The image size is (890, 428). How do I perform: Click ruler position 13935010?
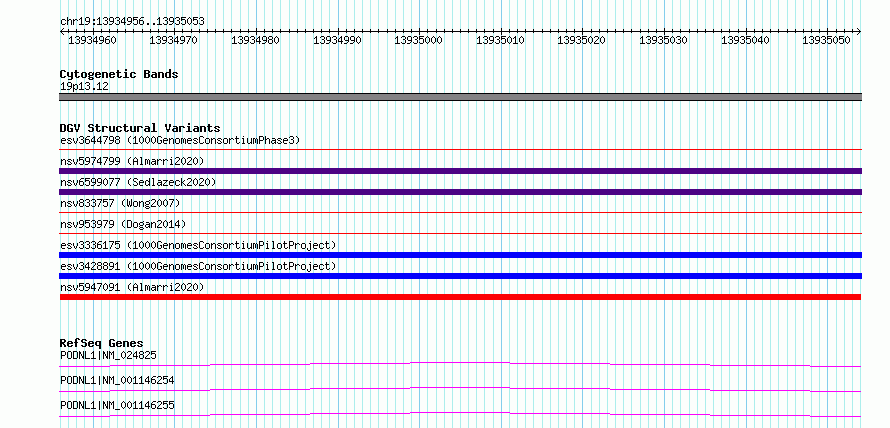tap(500, 40)
